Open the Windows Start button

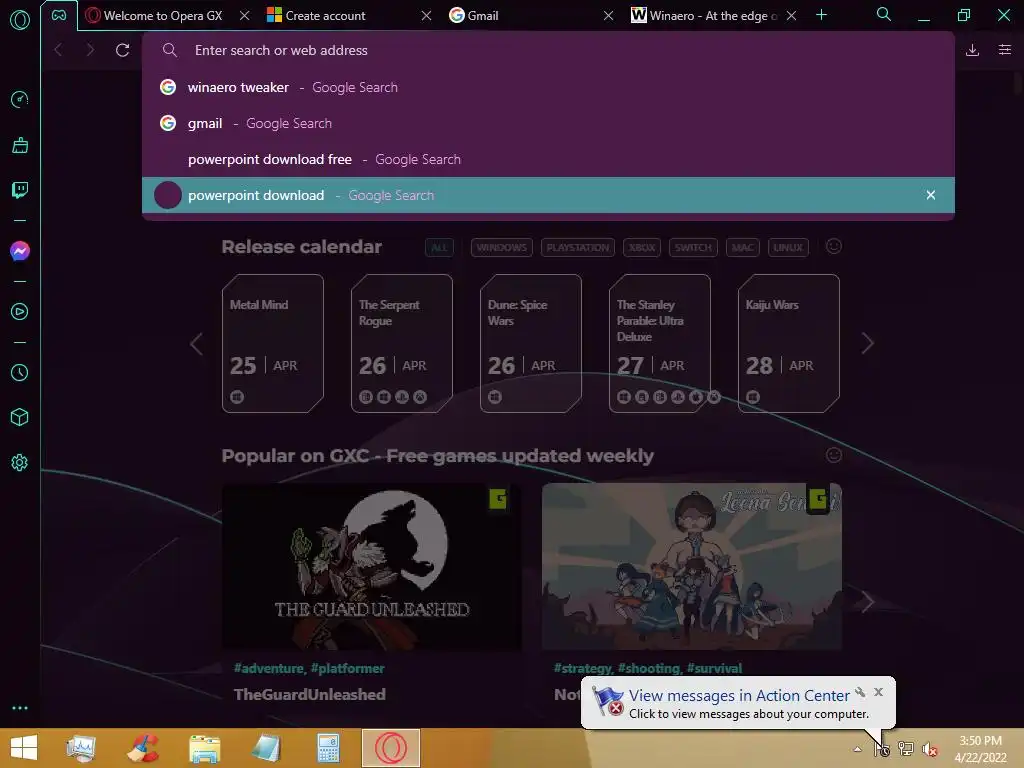click(x=24, y=748)
